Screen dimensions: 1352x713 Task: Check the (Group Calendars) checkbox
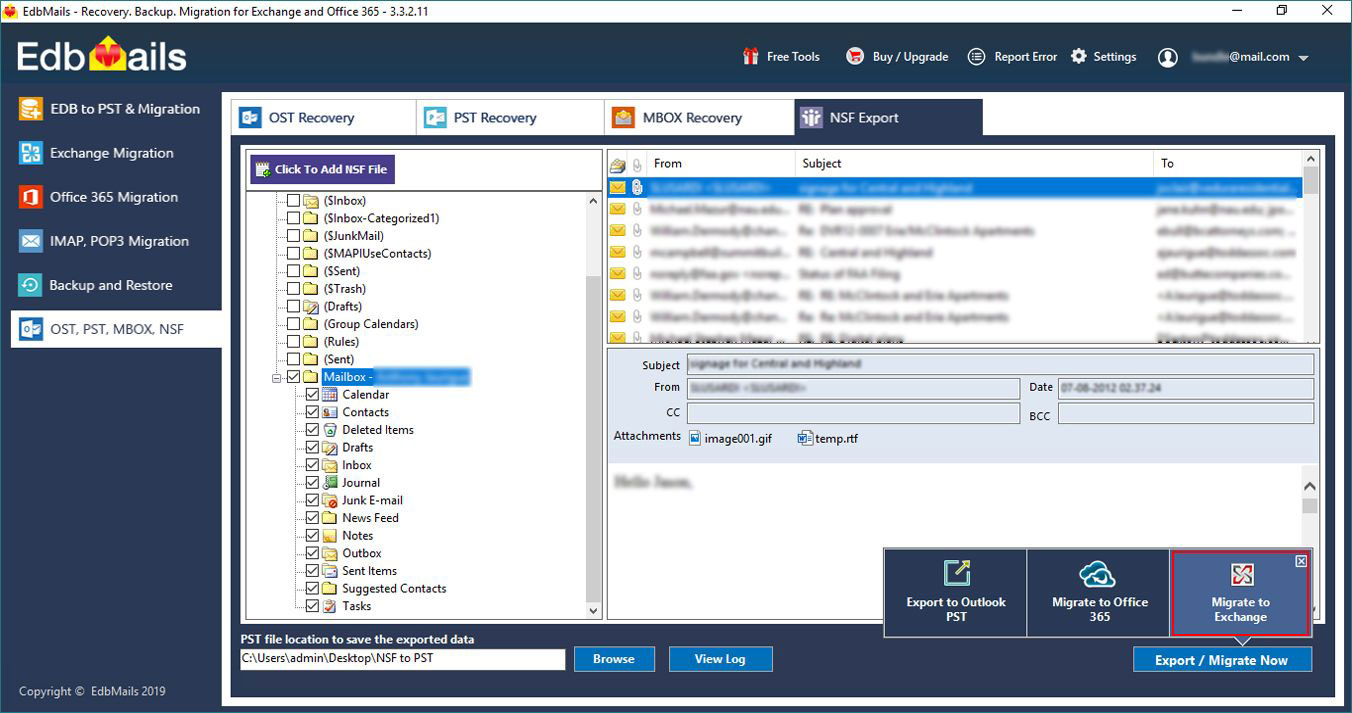[x=293, y=324]
